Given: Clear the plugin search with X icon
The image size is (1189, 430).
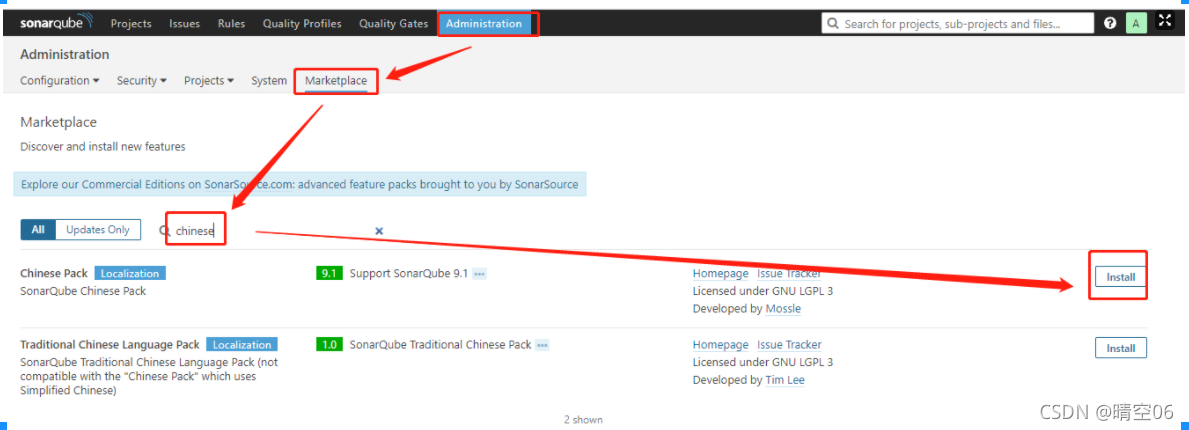Looking at the screenshot, I should click(x=379, y=231).
